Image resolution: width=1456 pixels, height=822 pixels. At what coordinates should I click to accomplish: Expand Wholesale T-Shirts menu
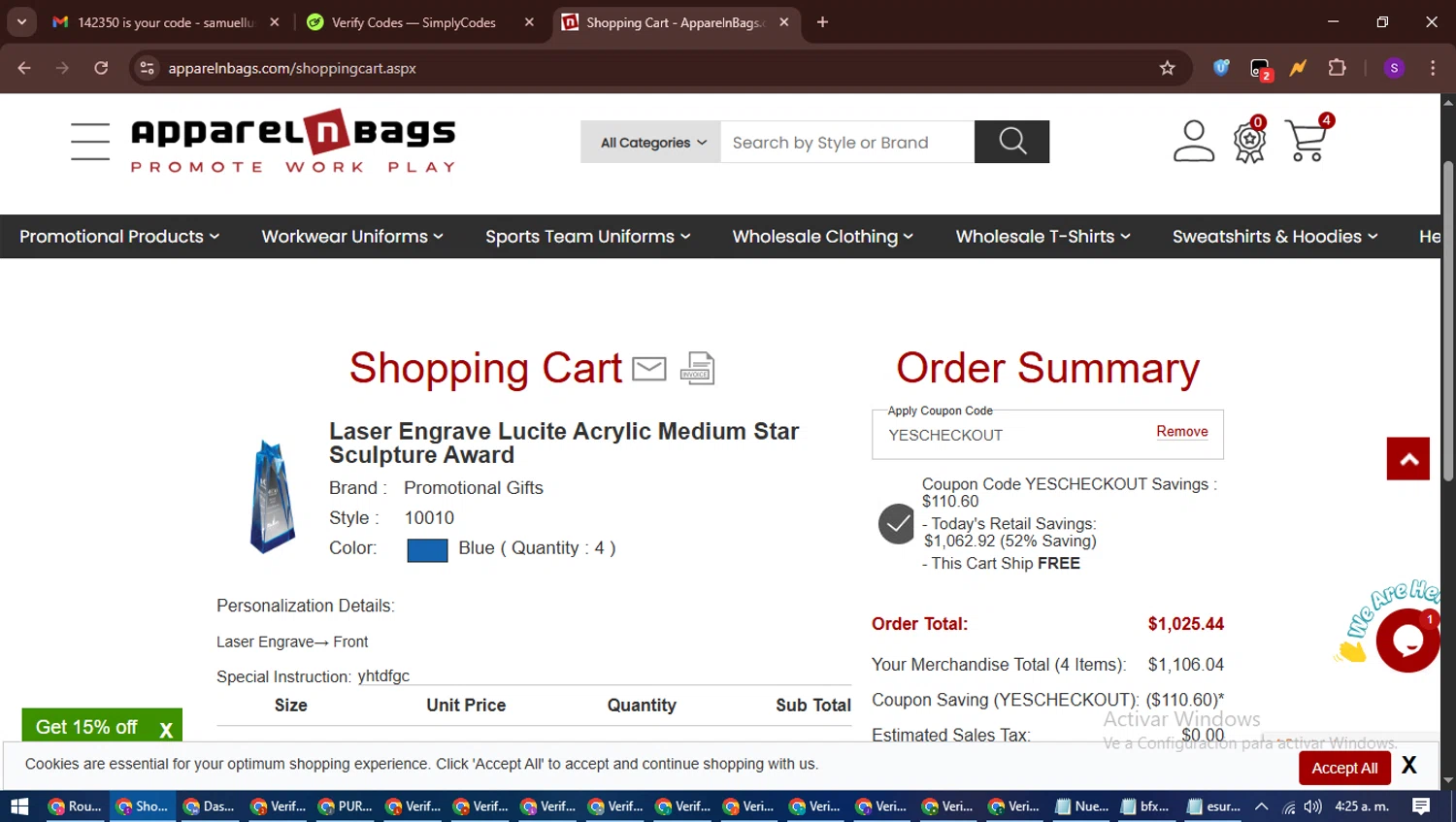coord(1043,237)
